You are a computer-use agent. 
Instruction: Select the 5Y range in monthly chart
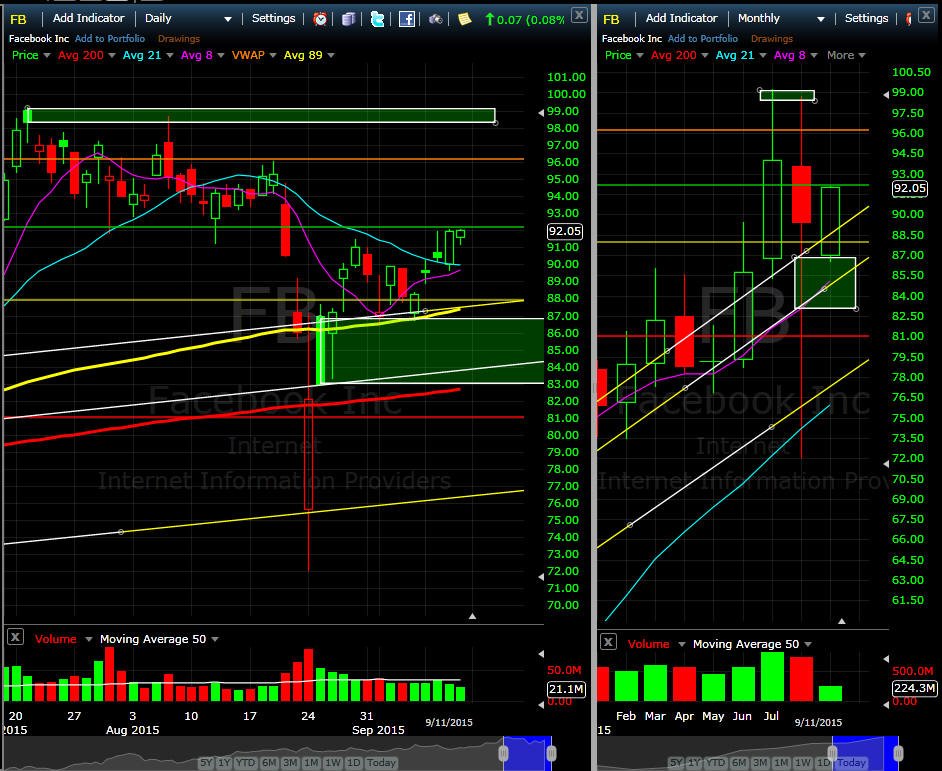(x=676, y=763)
